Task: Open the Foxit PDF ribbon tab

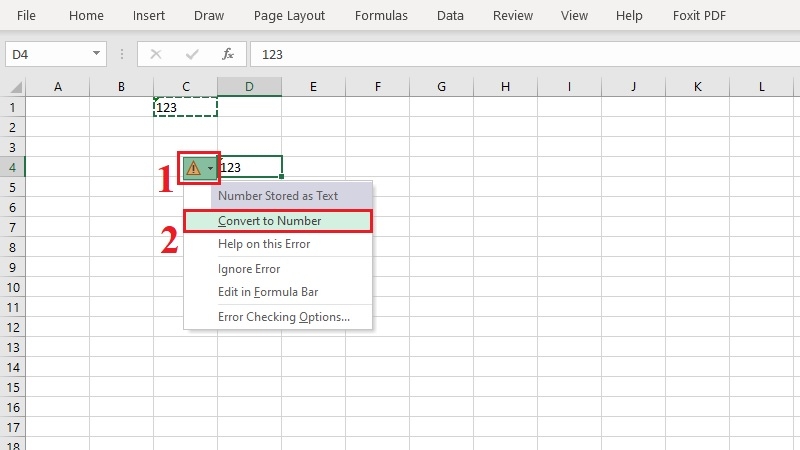Action: pyautogui.click(x=699, y=15)
